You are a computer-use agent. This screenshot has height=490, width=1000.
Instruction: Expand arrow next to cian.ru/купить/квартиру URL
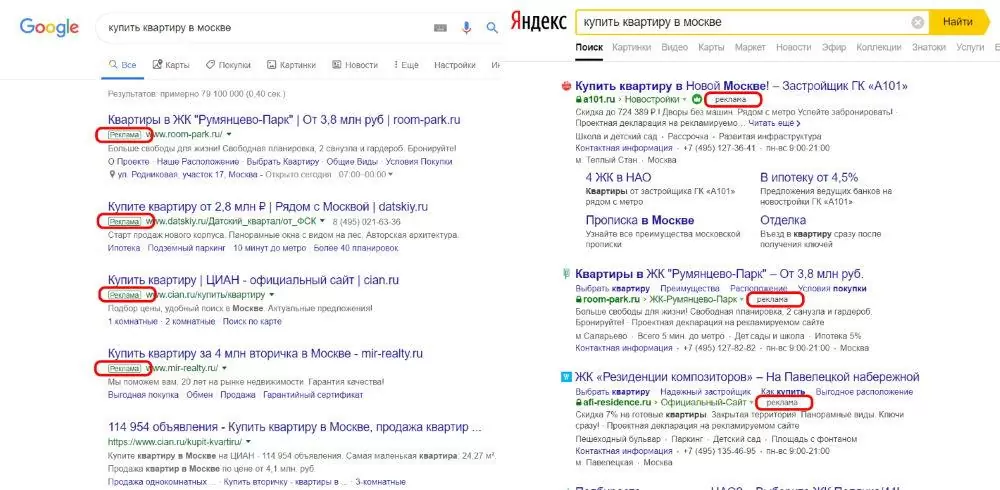272,295
